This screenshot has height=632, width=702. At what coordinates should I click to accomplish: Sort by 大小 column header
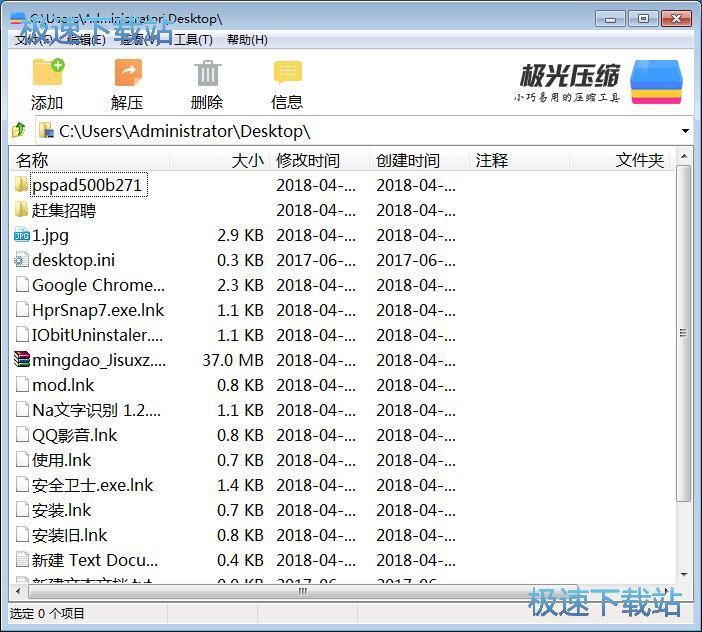coord(219,160)
